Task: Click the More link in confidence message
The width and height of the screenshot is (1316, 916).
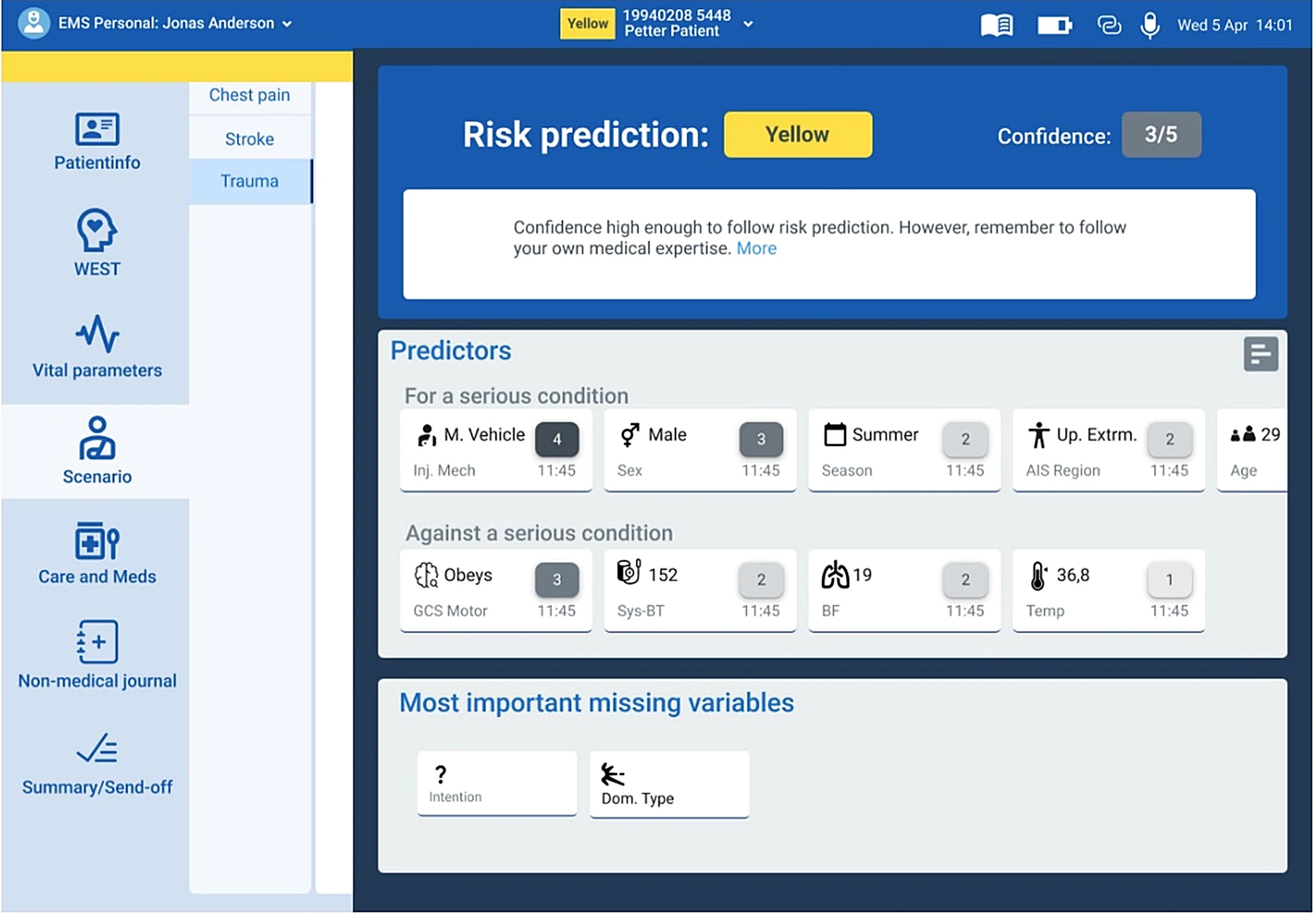Action: click(x=756, y=248)
